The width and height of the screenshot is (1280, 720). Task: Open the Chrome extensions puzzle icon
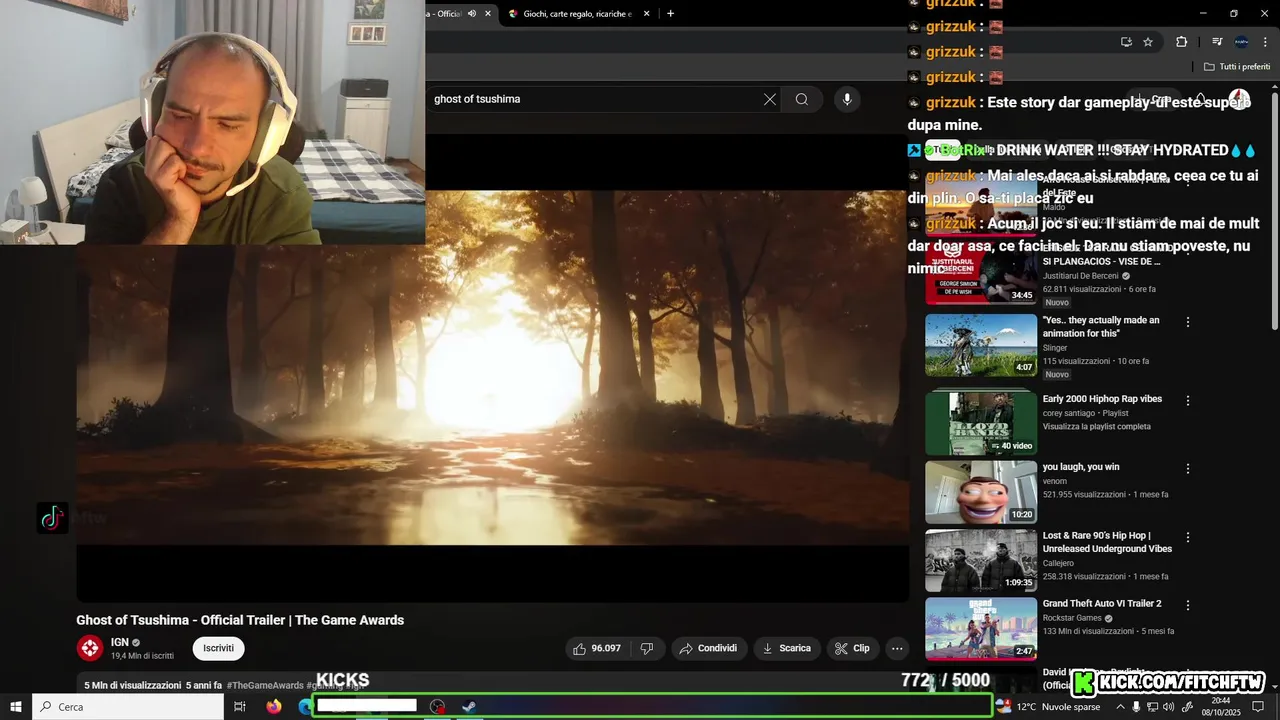tap(1181, 42)
